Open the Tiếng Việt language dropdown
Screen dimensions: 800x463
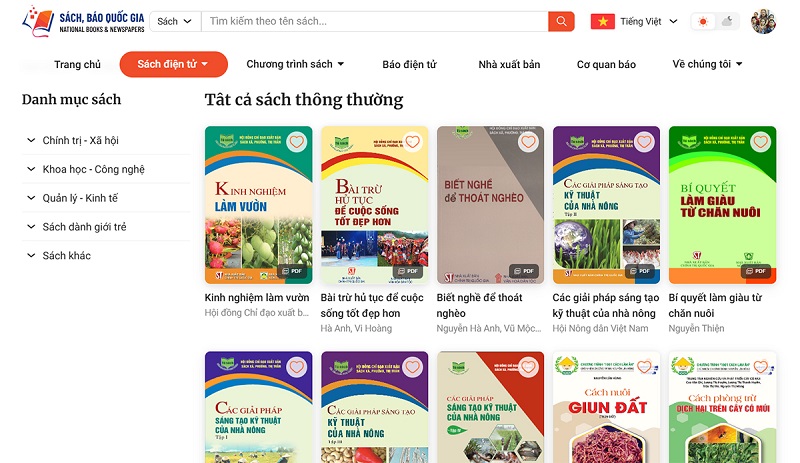pyautogui.click(x=649, y=21)
